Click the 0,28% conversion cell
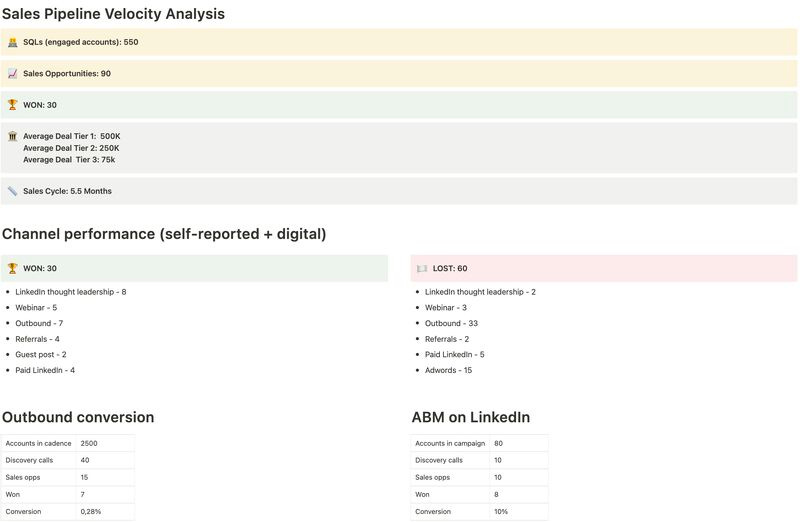This screenshot has width=800, height=522. (105, 511)
